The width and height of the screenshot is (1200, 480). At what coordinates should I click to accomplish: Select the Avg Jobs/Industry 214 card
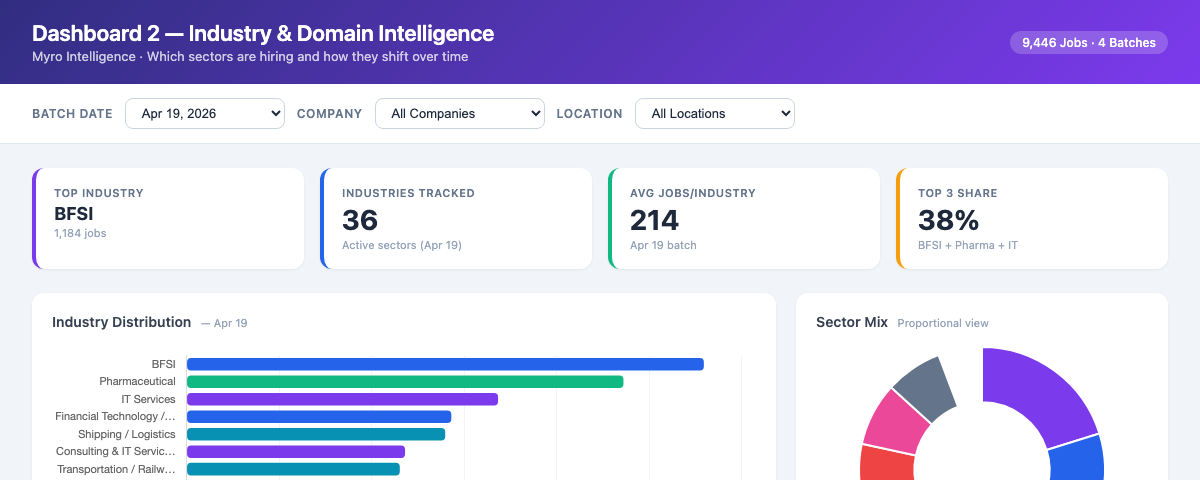[744, 218]
